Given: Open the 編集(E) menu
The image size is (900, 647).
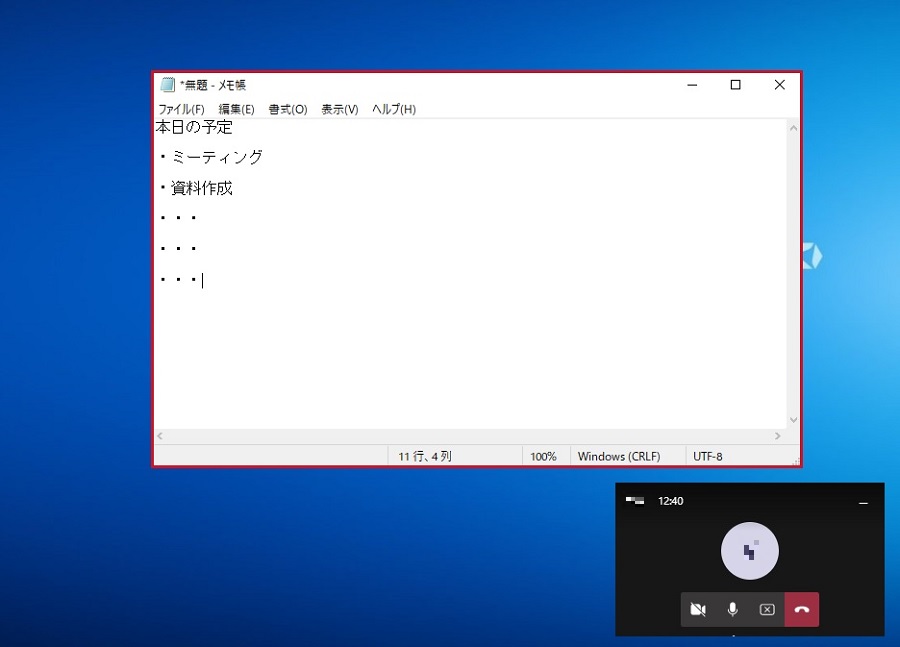Looking at the screenshot, I should click(236, 109).
